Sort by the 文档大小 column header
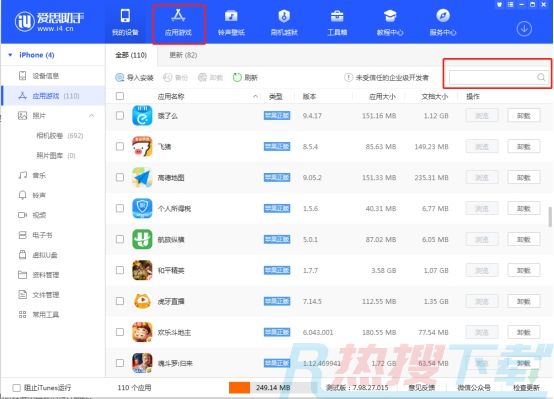The height and width of the screenshot is (399, 554). [435, 96]
